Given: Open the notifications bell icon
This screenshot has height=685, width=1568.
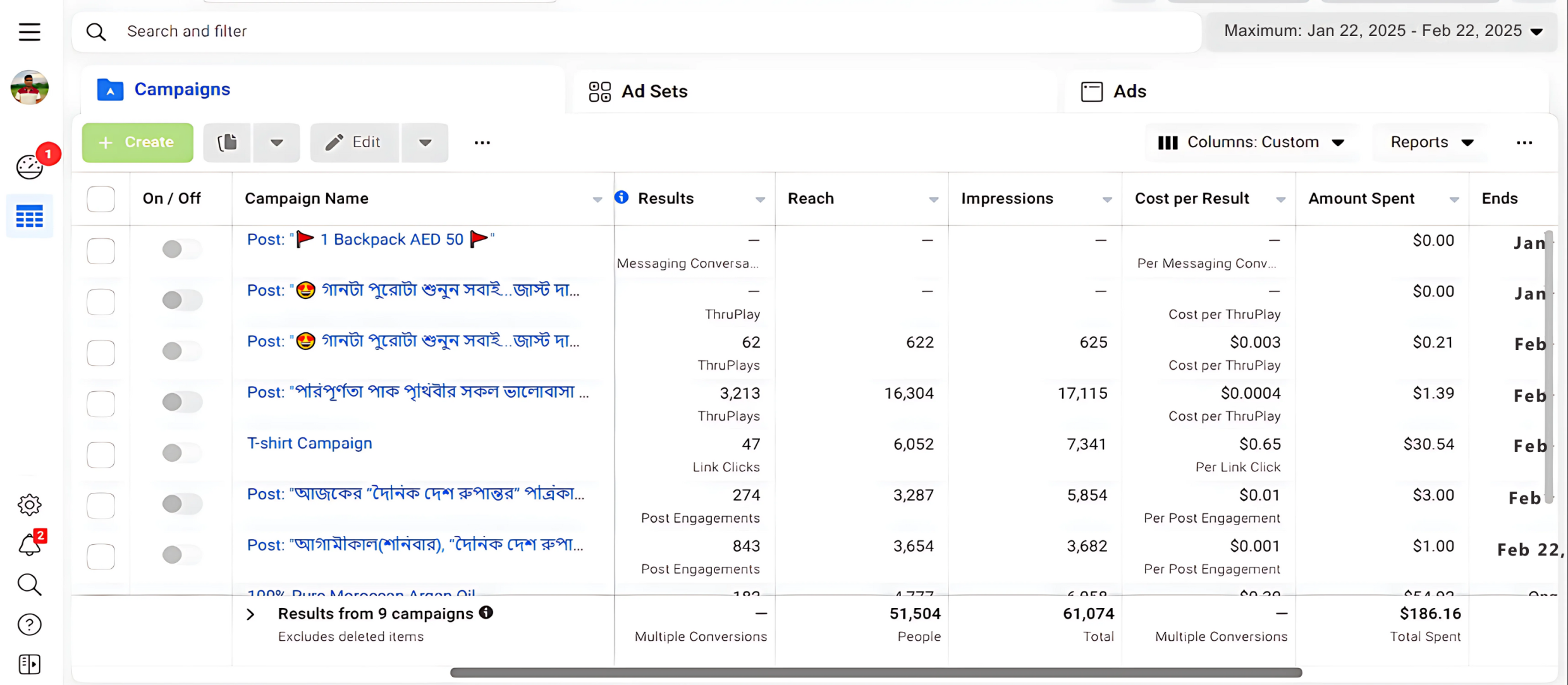Looking at the screenshot, I should pyautogui.click(x=29, y=545).
